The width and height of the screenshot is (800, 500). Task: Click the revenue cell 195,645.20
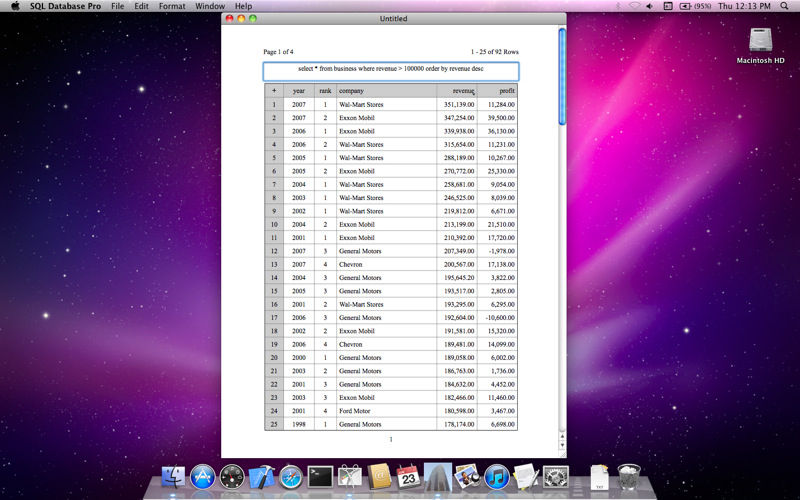point(457,278)
